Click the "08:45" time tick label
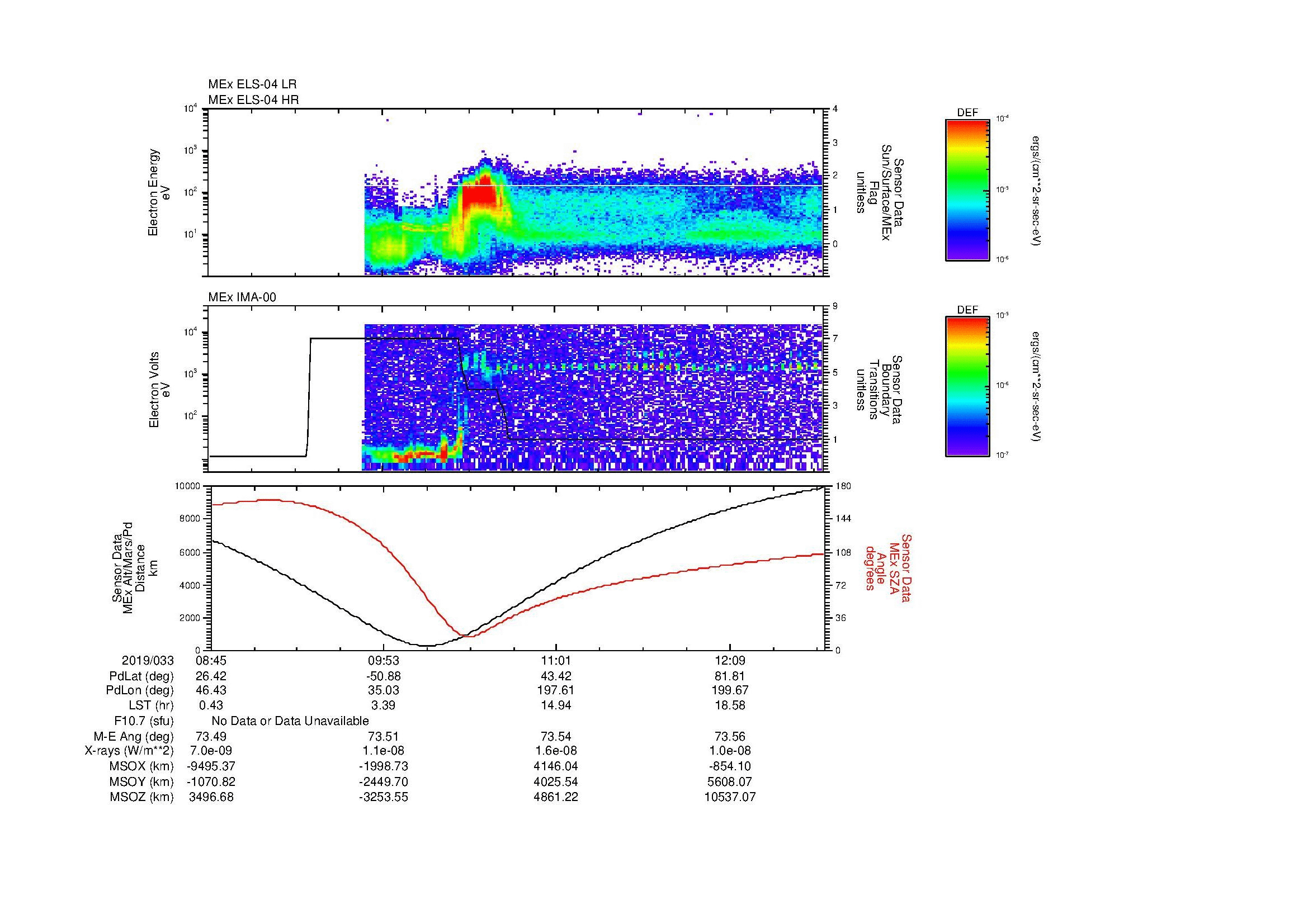Viewport: 1308px width, 924px height. (211, 661)
